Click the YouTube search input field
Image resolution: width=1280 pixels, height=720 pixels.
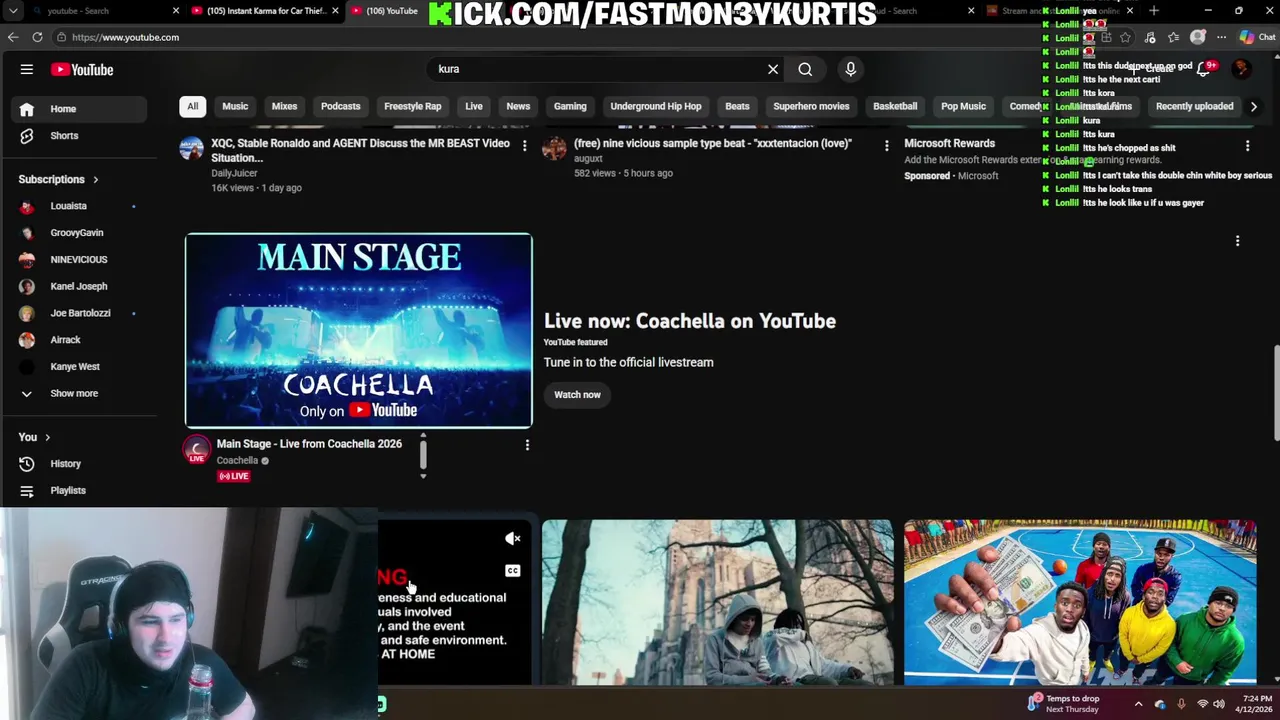click(598, 69)
